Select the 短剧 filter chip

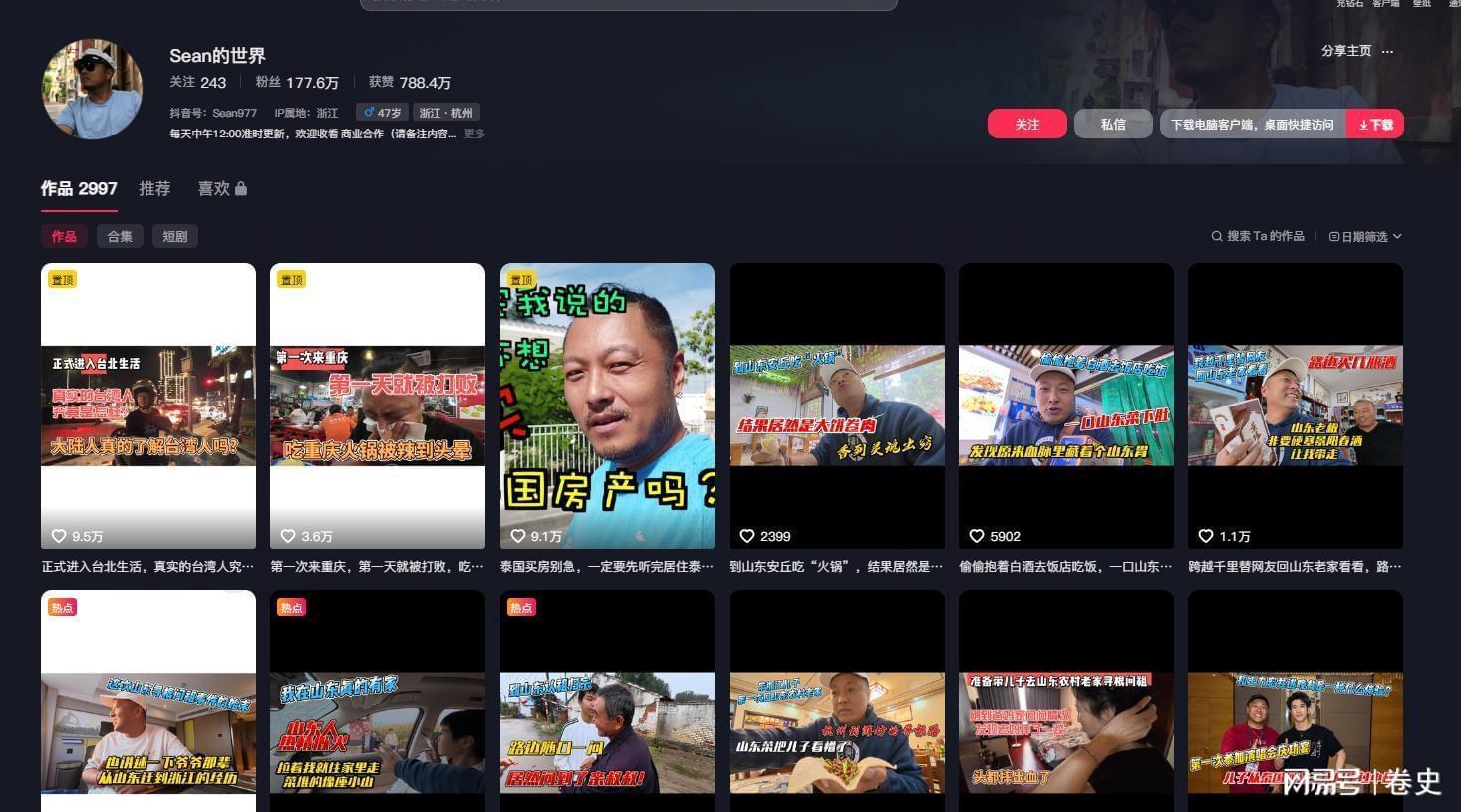(x=175, y=236)
